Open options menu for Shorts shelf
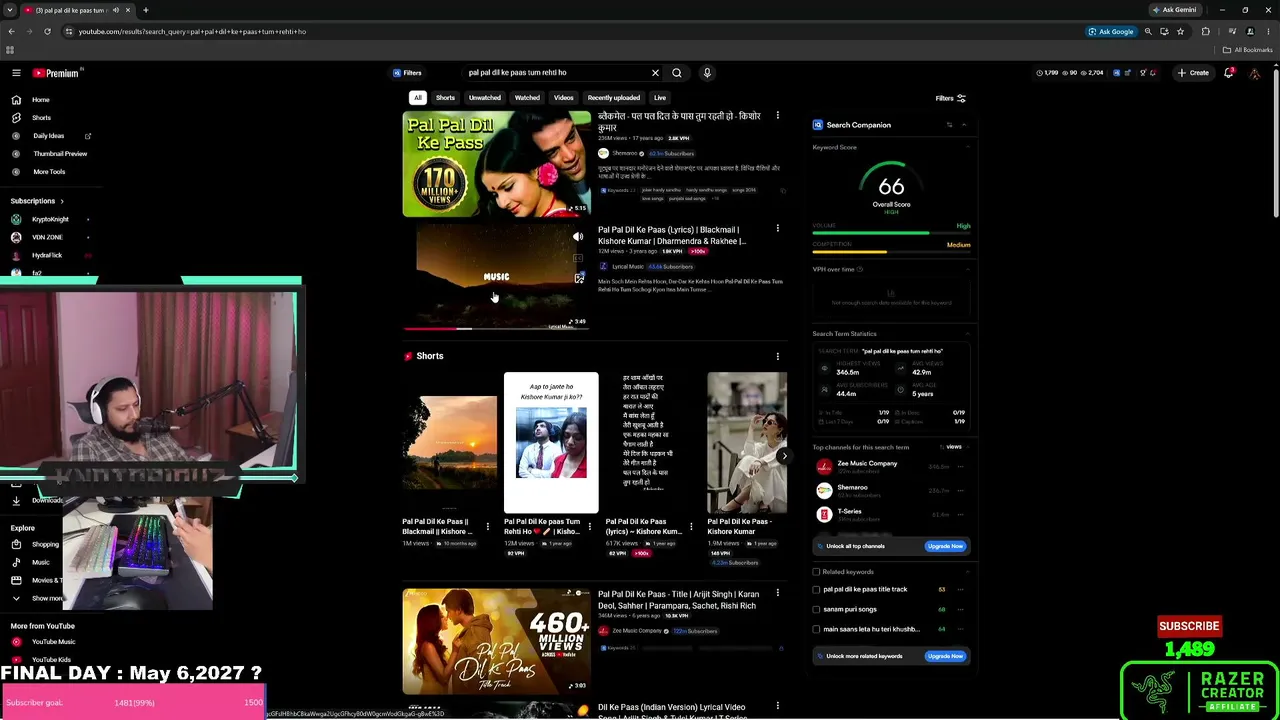Screen dimensions: 1280x720 pos(778,356)
